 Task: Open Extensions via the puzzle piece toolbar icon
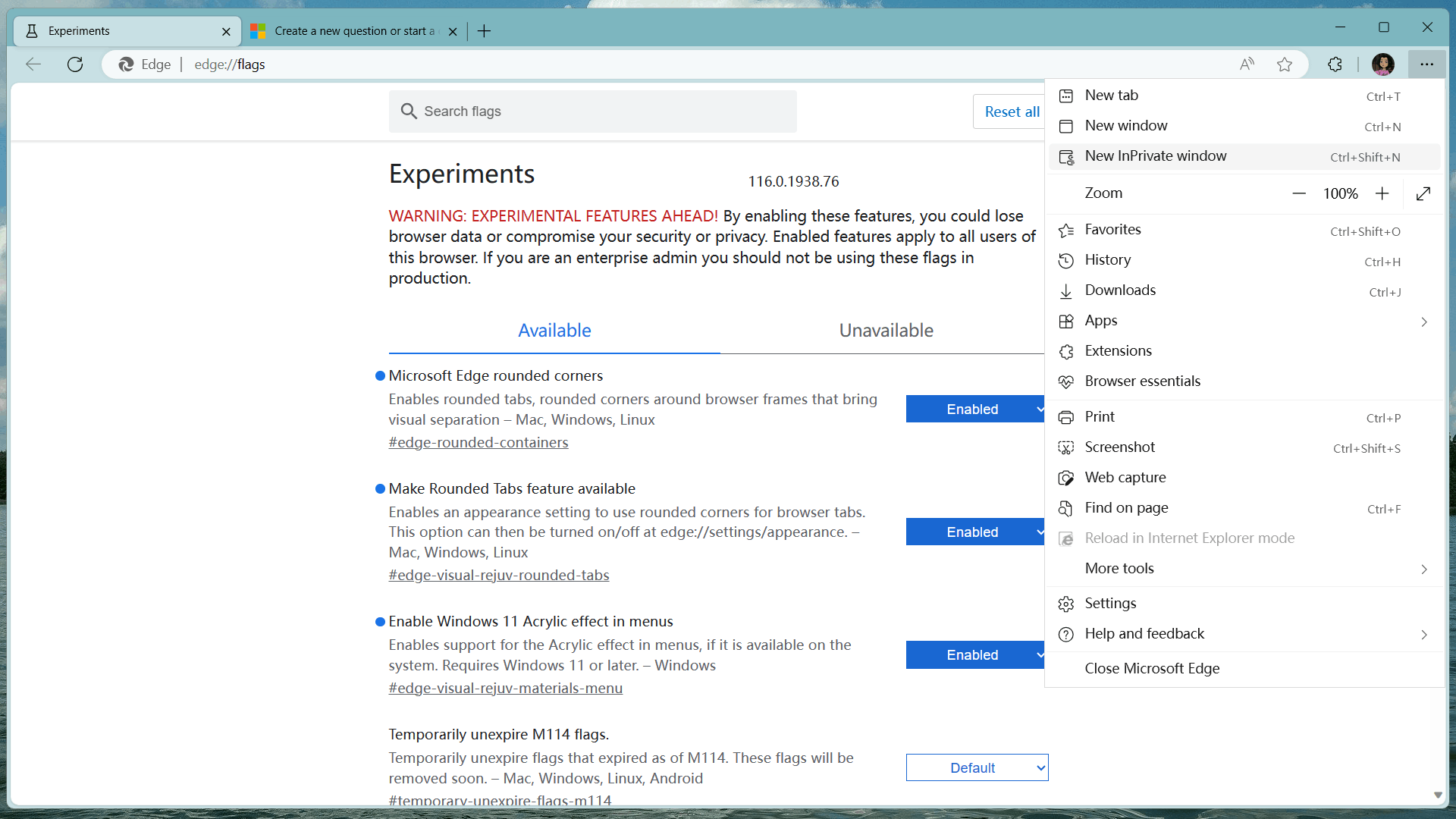[1335, 64]
